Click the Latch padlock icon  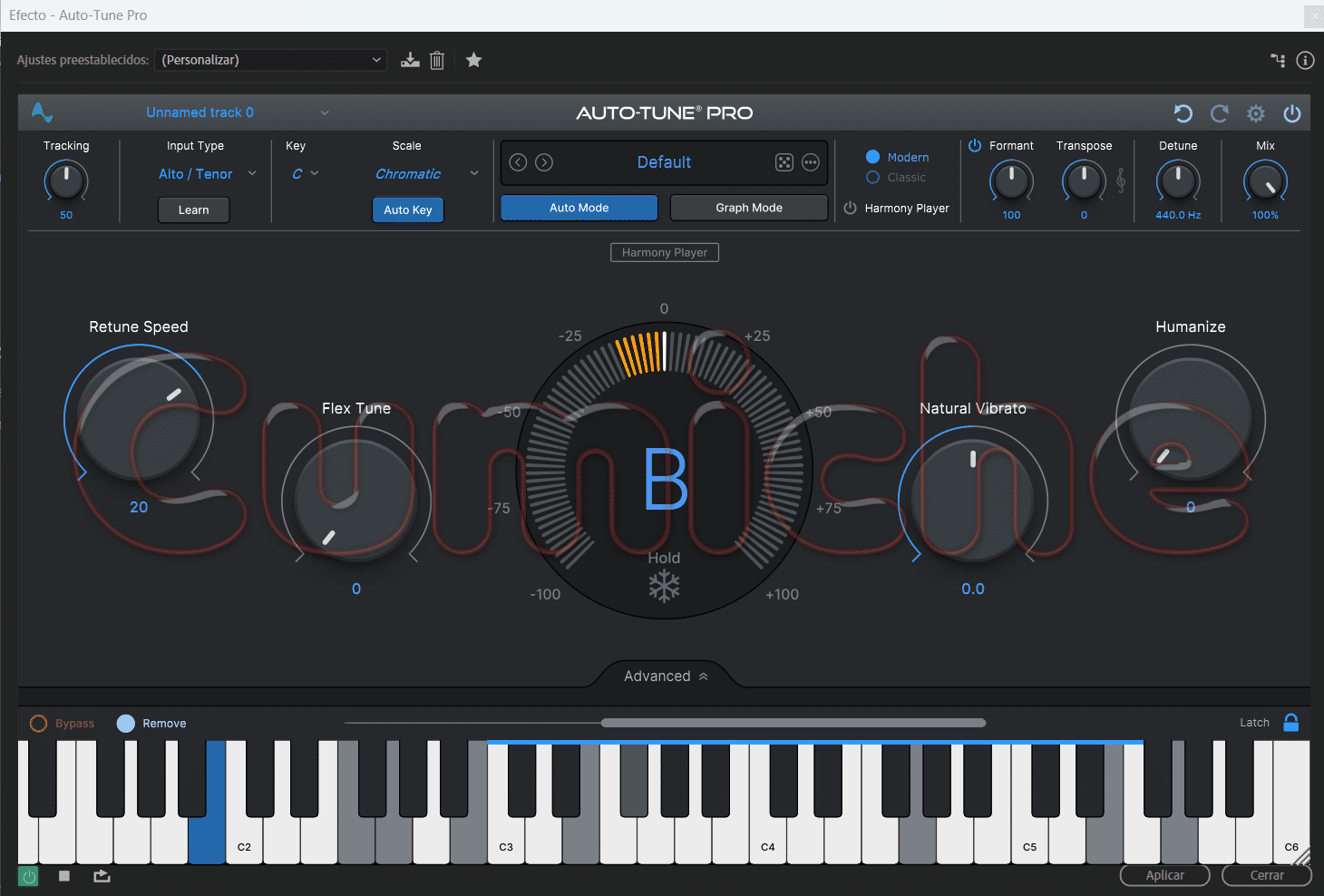[1291, 722]
